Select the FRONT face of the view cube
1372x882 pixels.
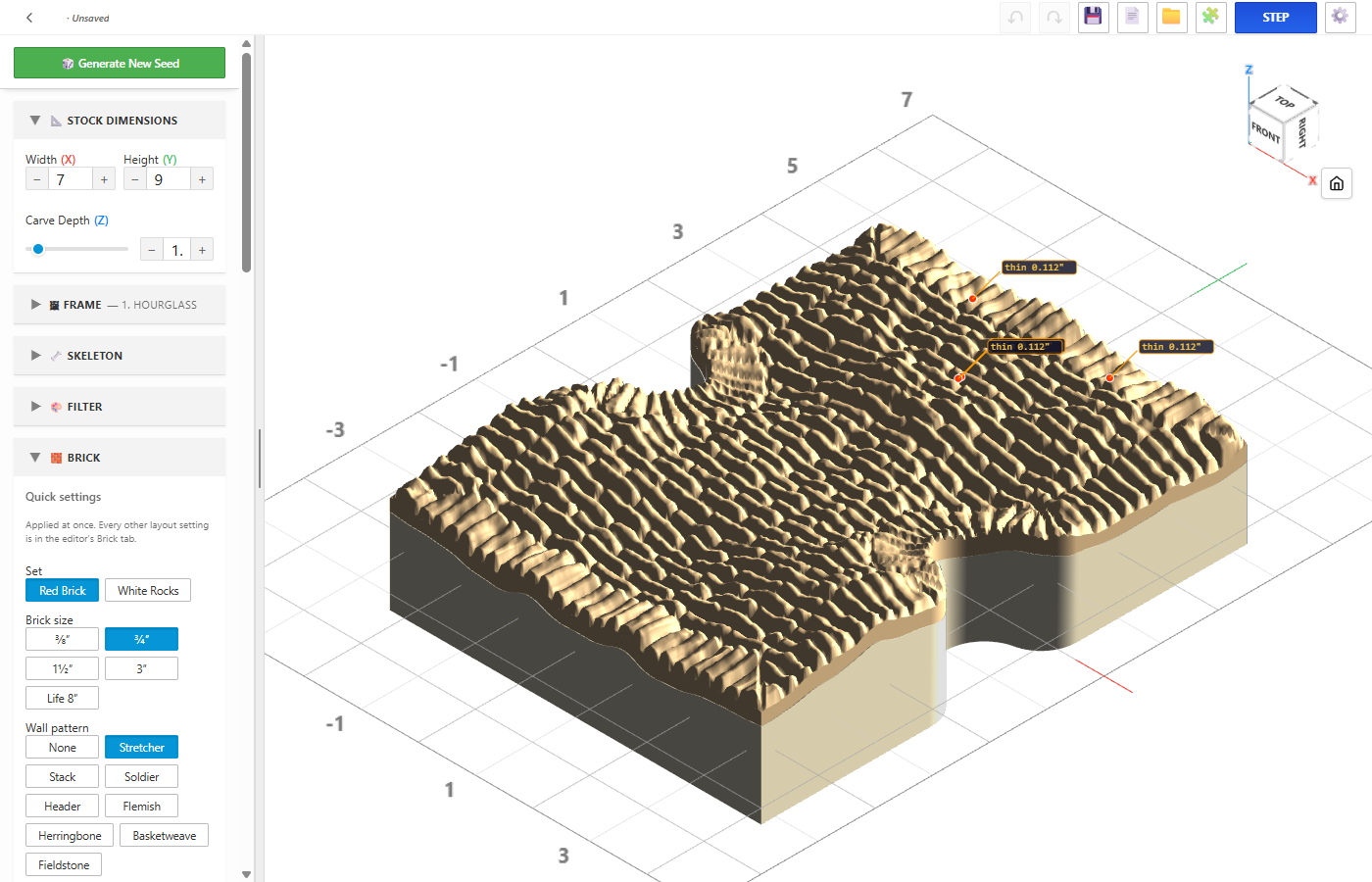tap(1266, 131)
